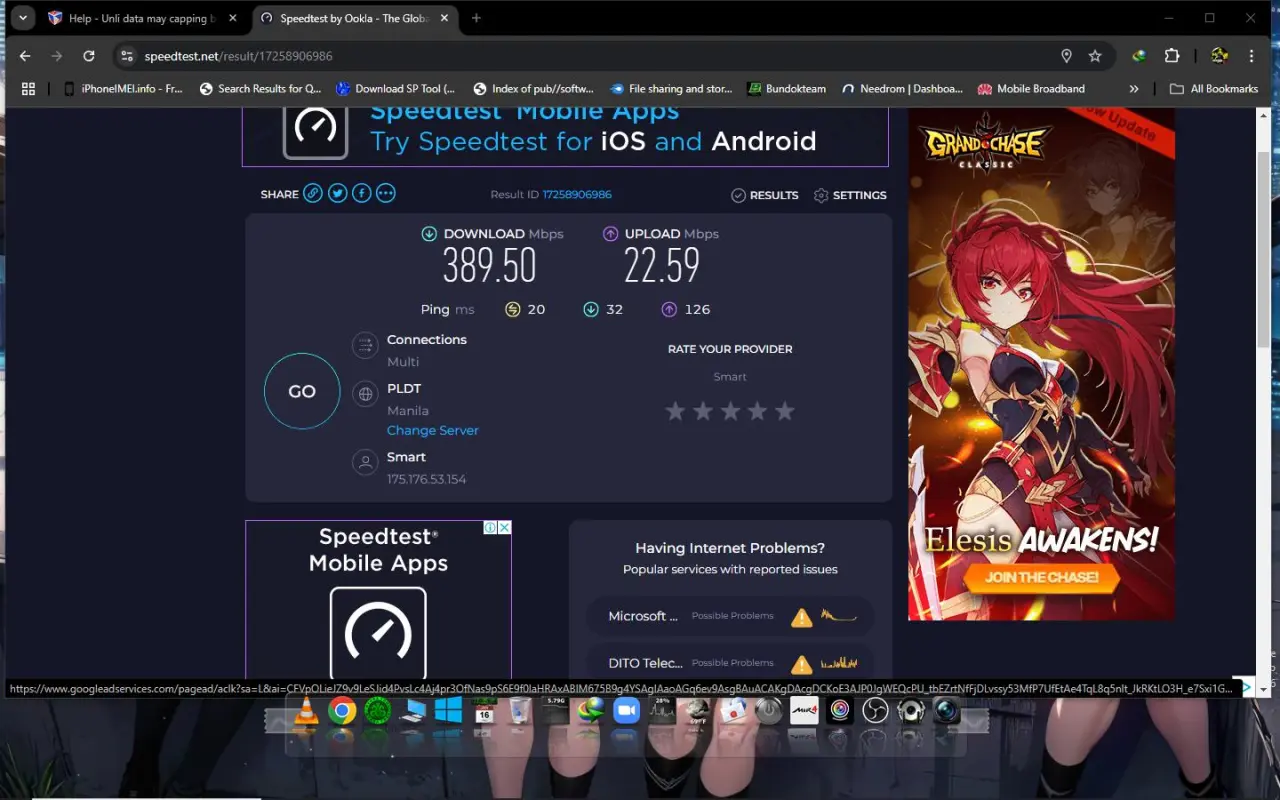This screenshot has height=800, width=1280.
Task: Go back to the previous page
Action: (25, 56)
